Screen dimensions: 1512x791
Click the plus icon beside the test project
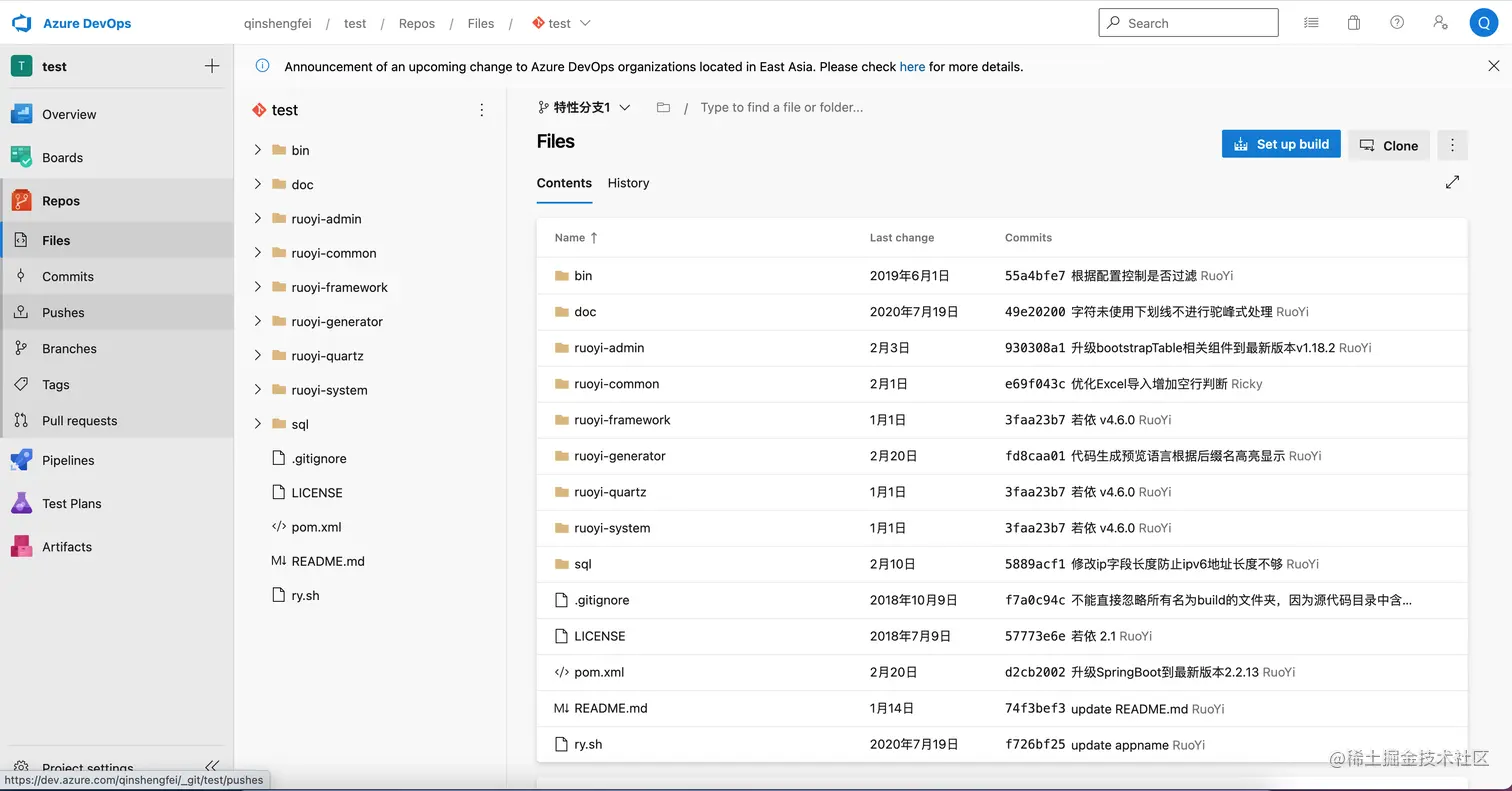[212, 66]
